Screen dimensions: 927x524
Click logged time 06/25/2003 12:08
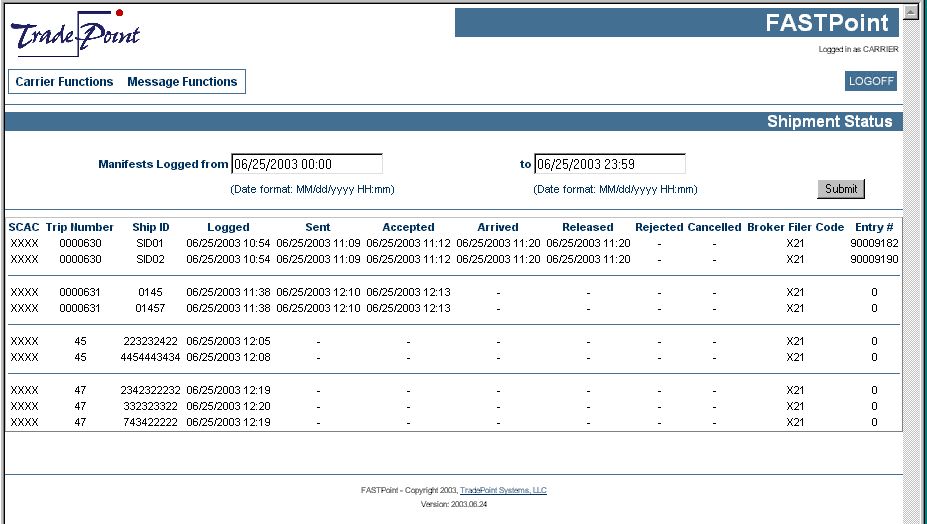pos(228,357)
